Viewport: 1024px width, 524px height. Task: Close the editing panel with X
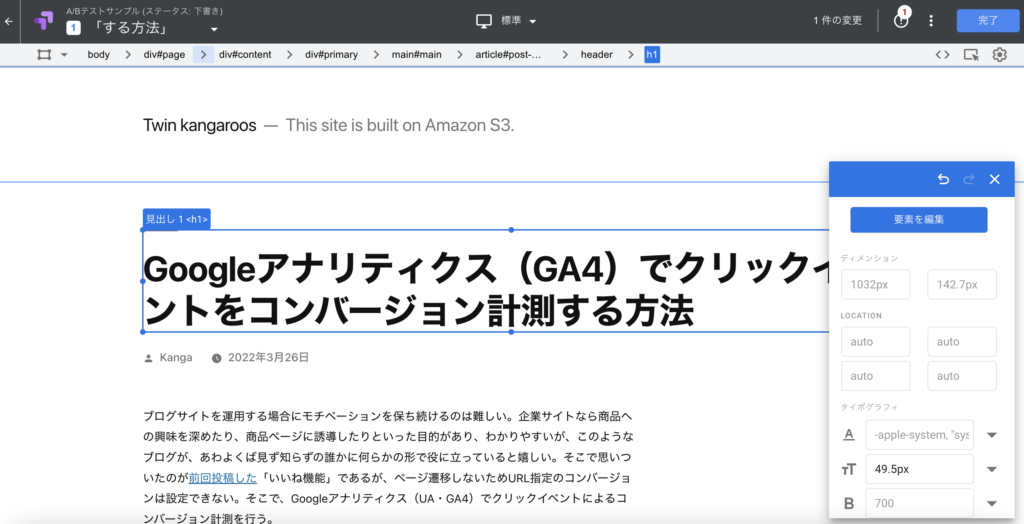[x=995, y=179]
